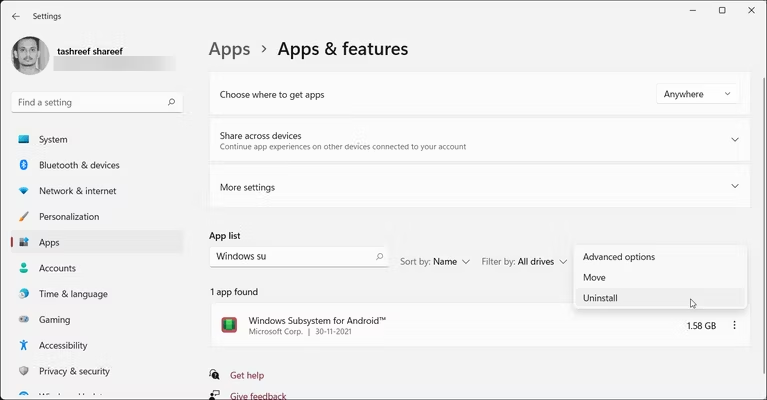
Task: Select the Accessibility label
Action: click(63, 345)
